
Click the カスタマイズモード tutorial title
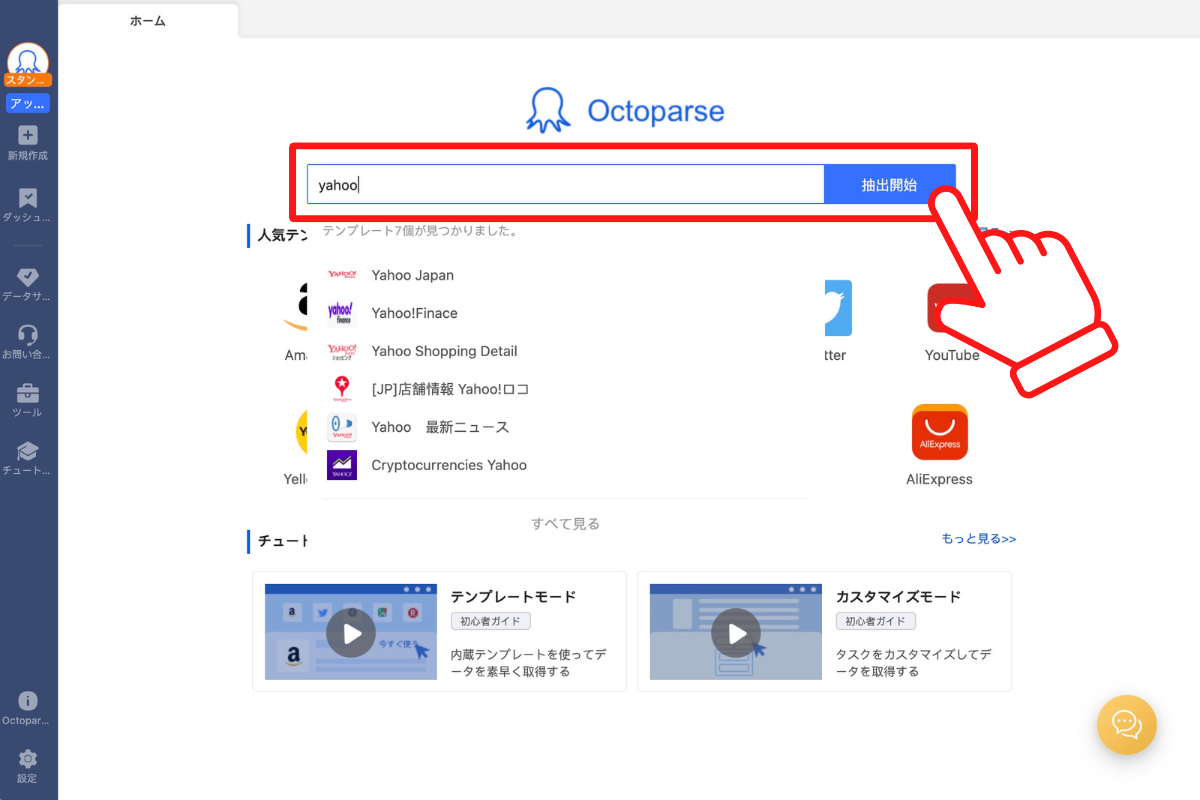click(899, 597)
